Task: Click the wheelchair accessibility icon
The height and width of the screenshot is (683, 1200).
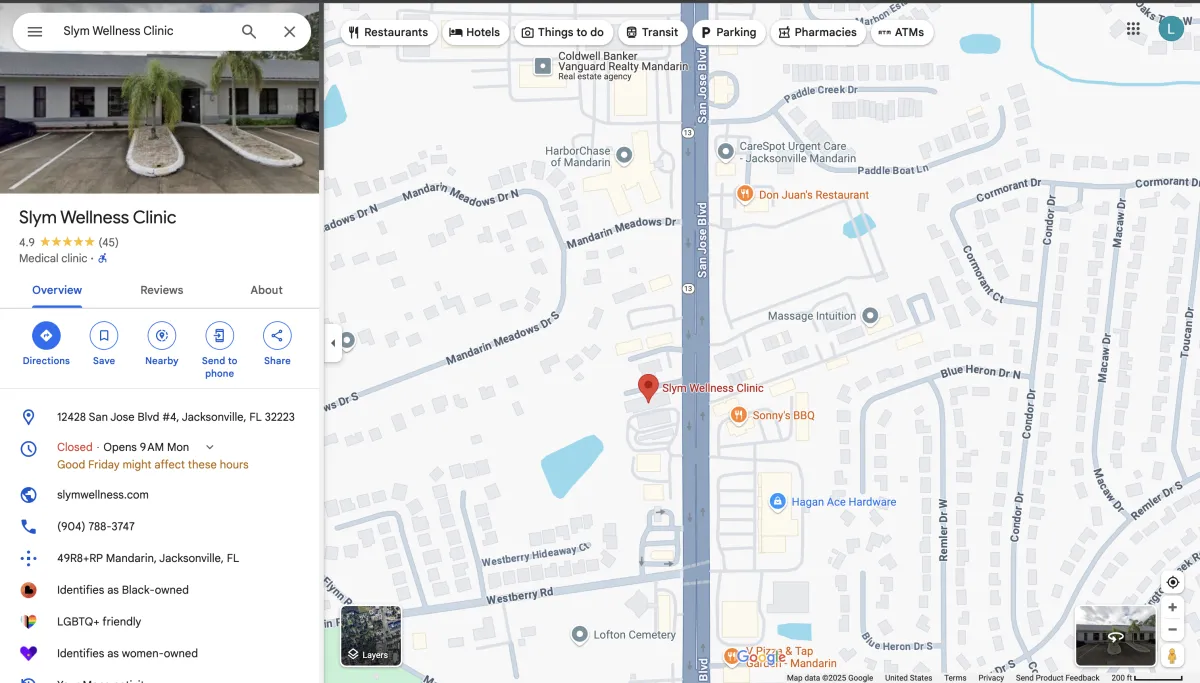Action: click(x=102, y=258)
